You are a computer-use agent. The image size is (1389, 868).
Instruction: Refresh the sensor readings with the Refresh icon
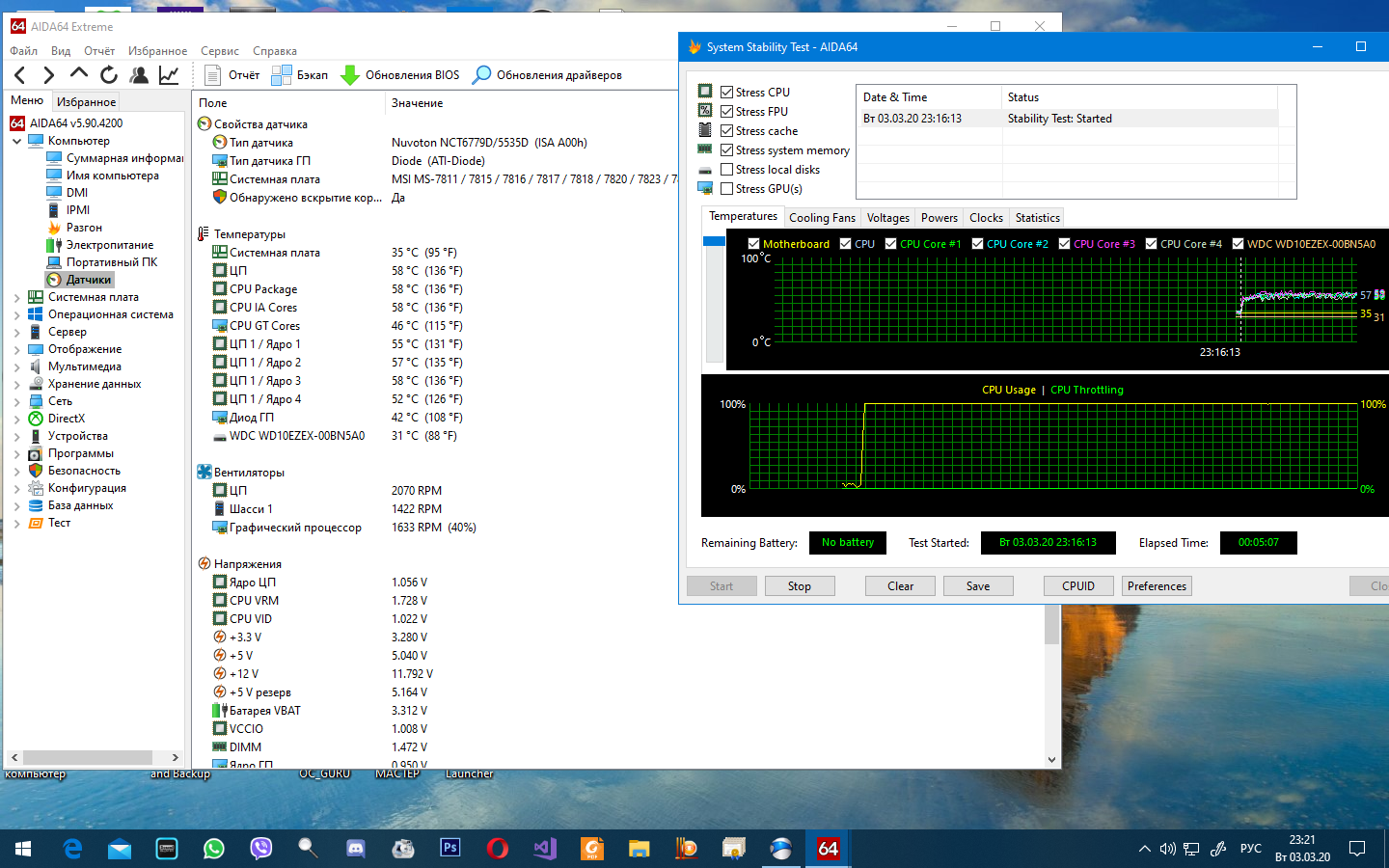pyautogui.click(x=109, y=75)
